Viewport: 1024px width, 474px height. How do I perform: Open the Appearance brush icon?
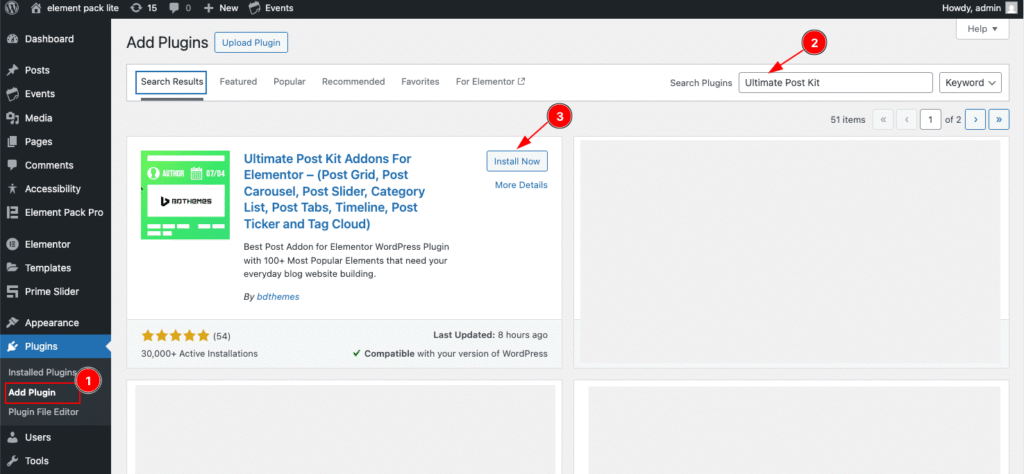[x=12, y=323]
